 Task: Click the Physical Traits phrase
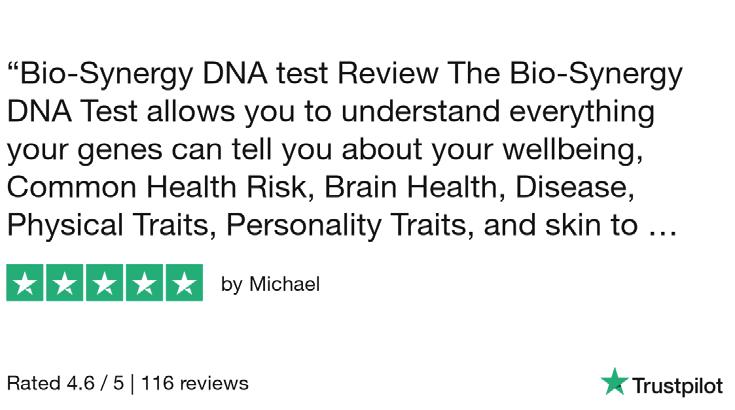[110, 226]
